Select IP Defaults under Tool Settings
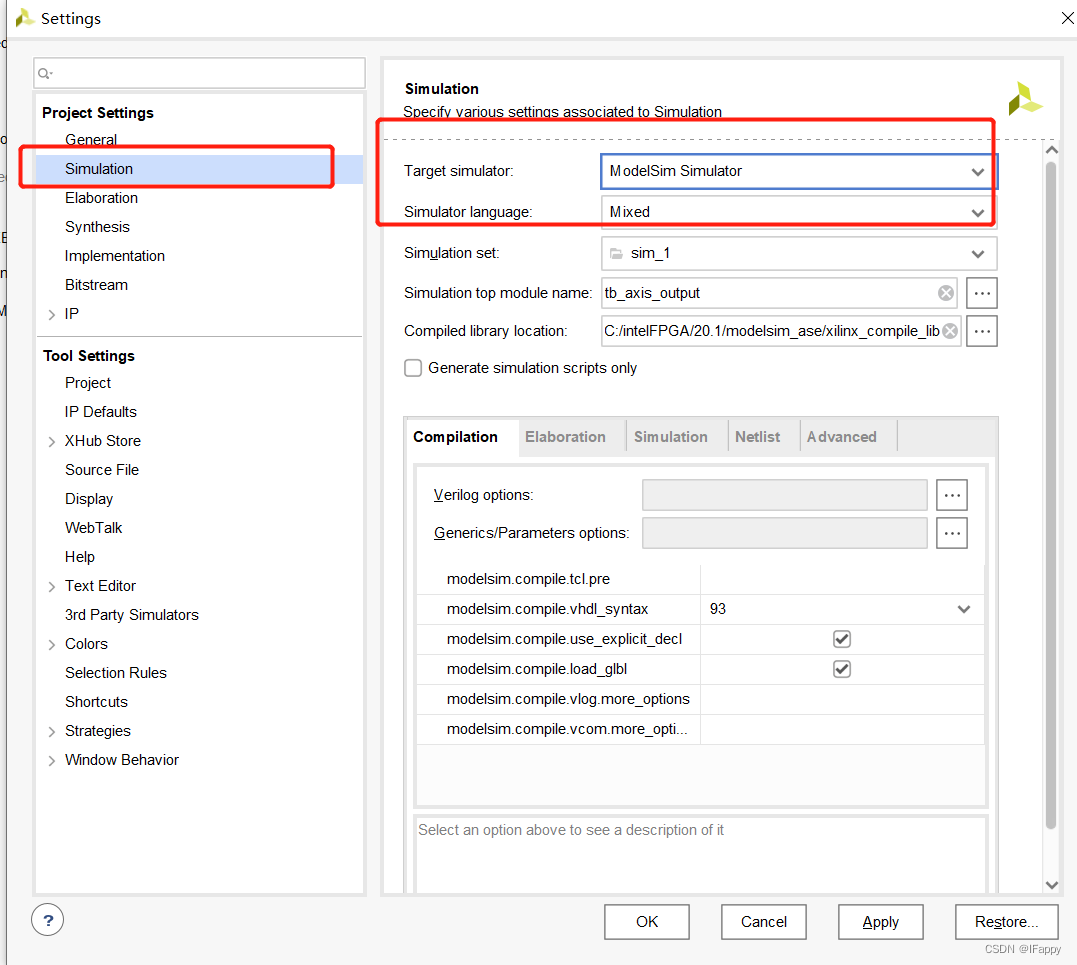Image resolution: width=1077 pixels, height=965 pixels. [x=101, y=412]
